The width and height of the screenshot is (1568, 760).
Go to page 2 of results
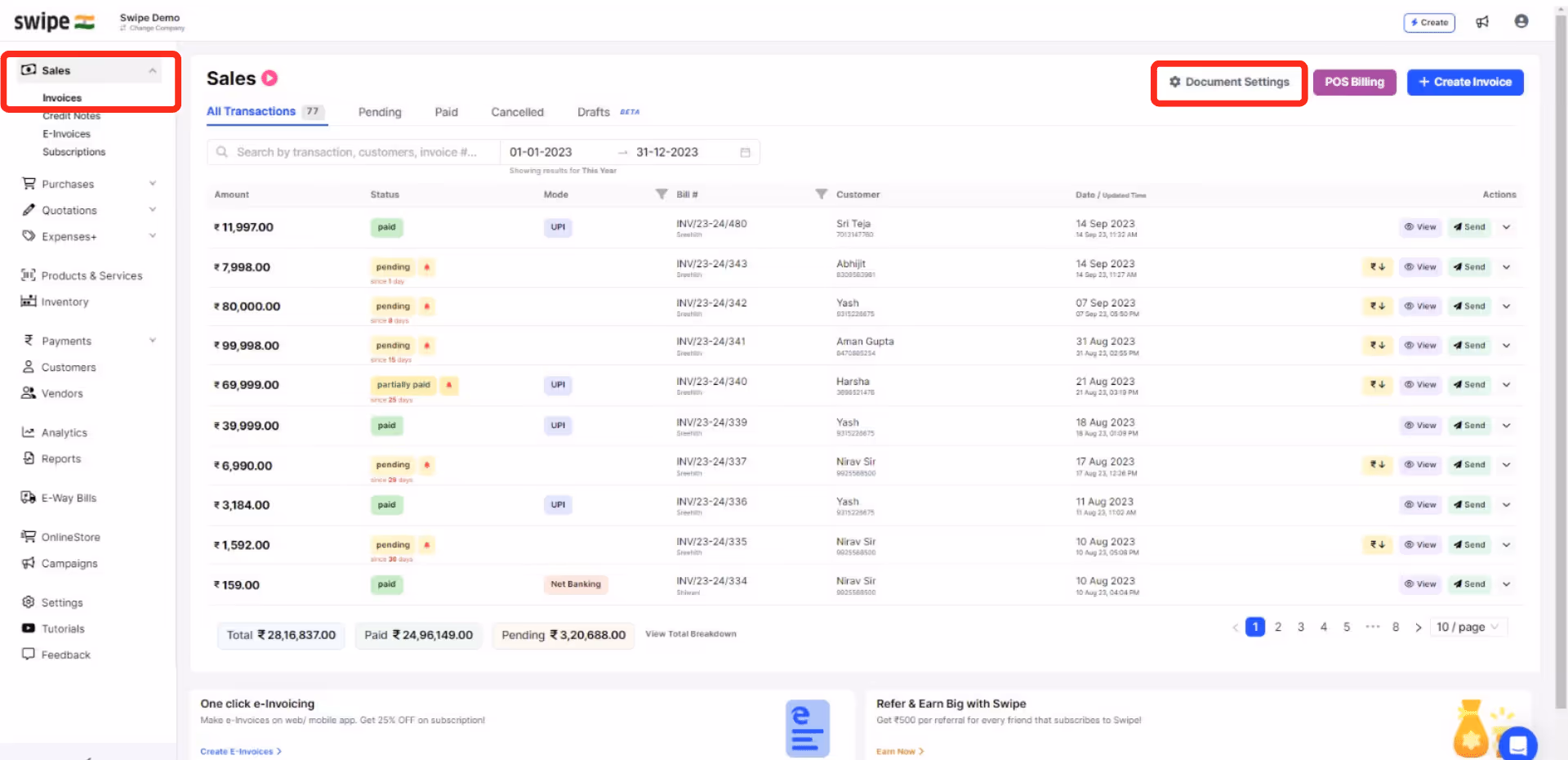1278,628
